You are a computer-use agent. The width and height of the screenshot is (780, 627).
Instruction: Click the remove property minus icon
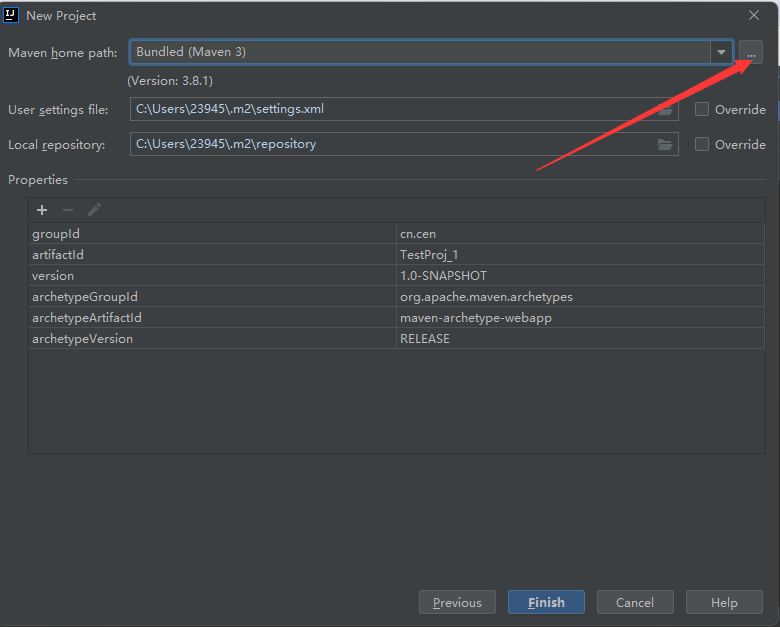(x=68, y=210)
